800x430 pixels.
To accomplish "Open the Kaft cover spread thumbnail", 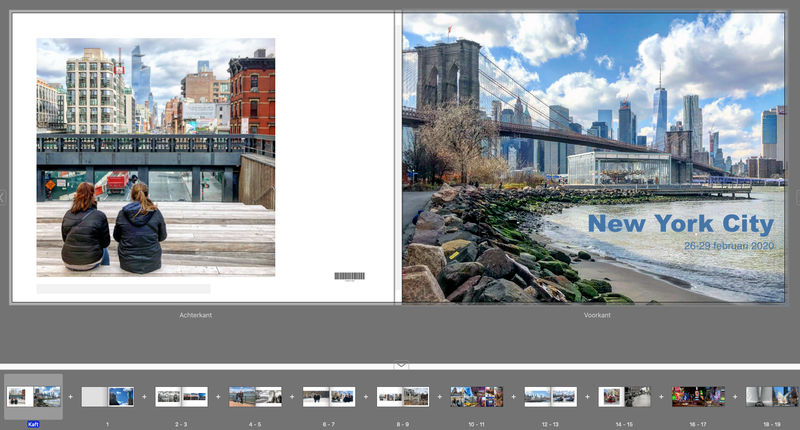I will pyautogui.click(x=34, y=397).
